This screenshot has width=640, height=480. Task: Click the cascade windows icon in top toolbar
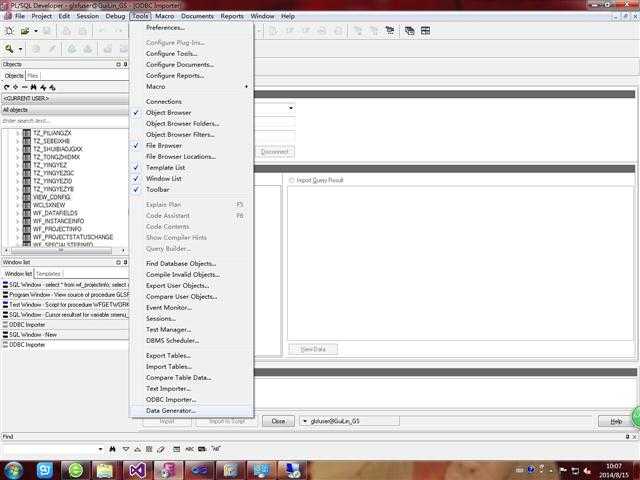(x=409, y=31)
